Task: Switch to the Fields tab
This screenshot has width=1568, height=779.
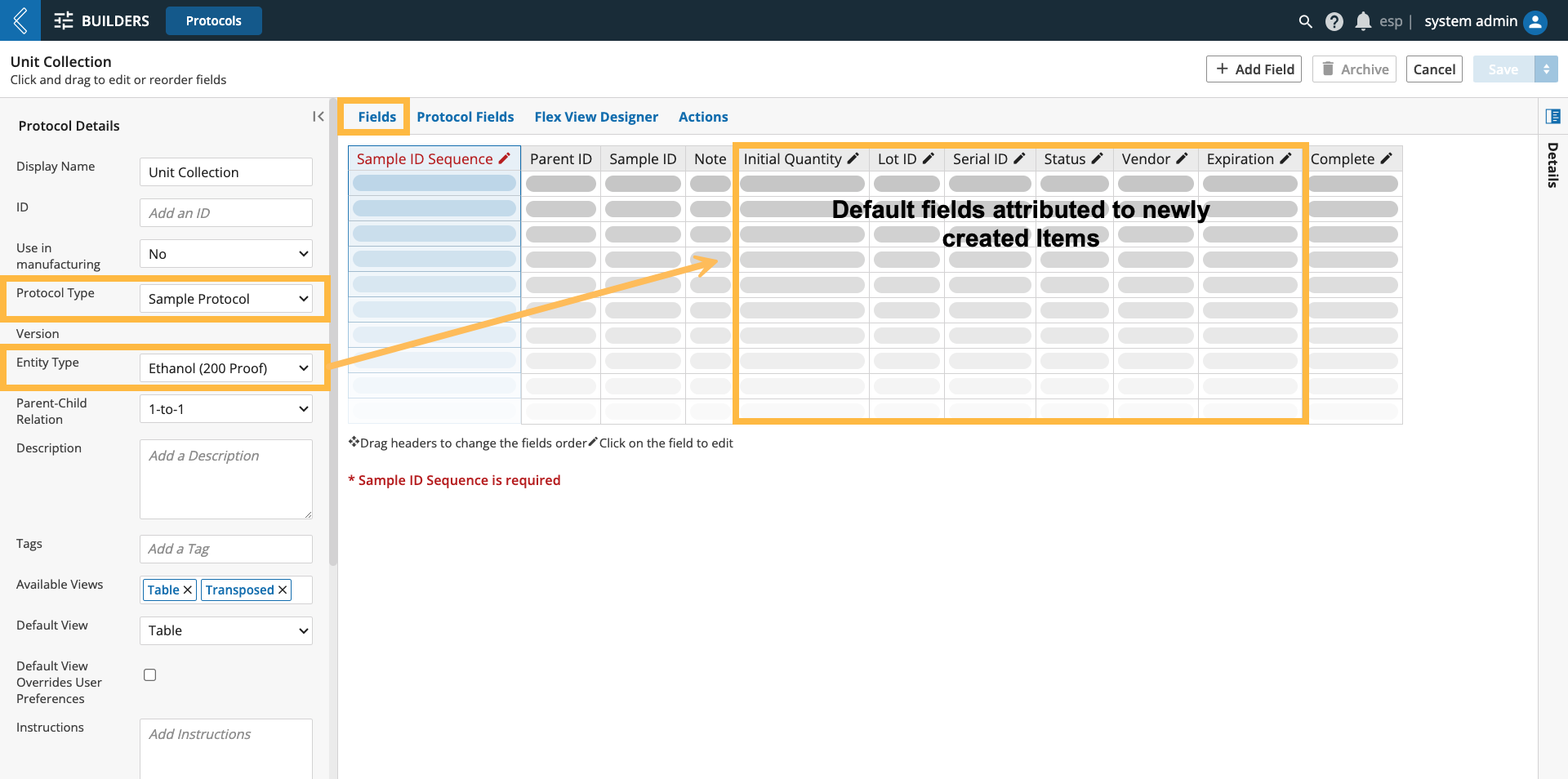Action: point(376,117)
